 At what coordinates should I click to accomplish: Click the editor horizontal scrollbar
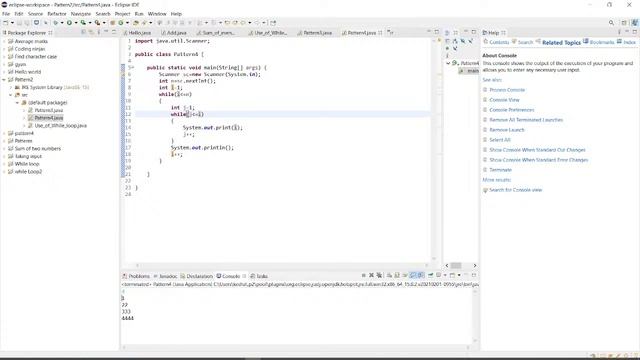point(282,266)
